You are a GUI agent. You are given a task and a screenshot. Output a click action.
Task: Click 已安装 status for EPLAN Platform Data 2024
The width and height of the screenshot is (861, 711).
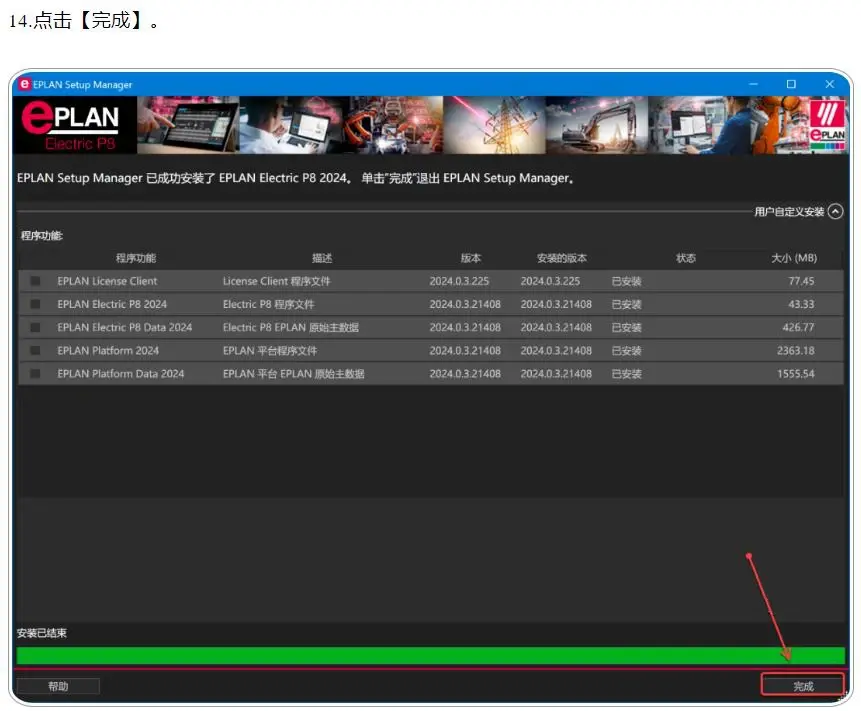click(x=627, y=373)
